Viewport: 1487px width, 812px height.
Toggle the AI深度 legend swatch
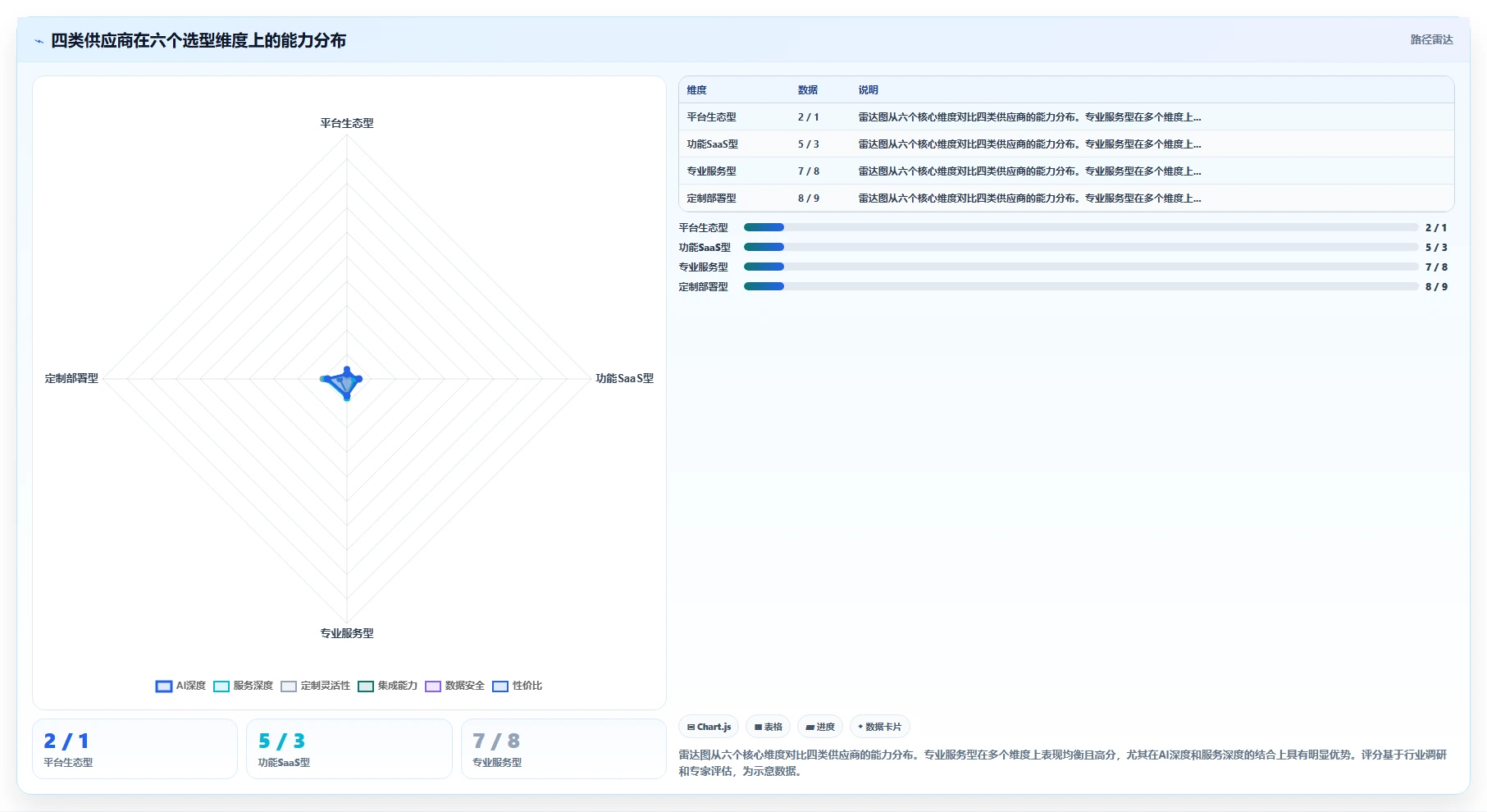pyautogui.click(x=164, y=687)
